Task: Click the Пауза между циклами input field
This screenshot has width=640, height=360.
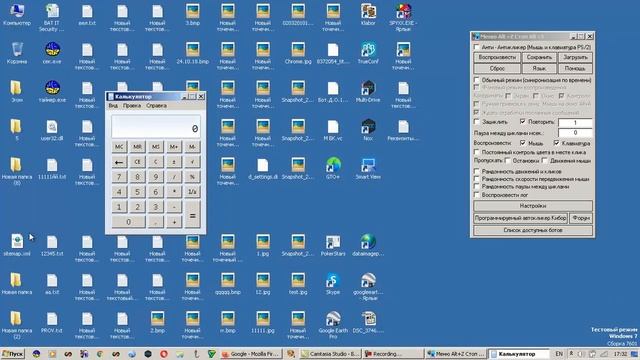Action: click(575, 133)
